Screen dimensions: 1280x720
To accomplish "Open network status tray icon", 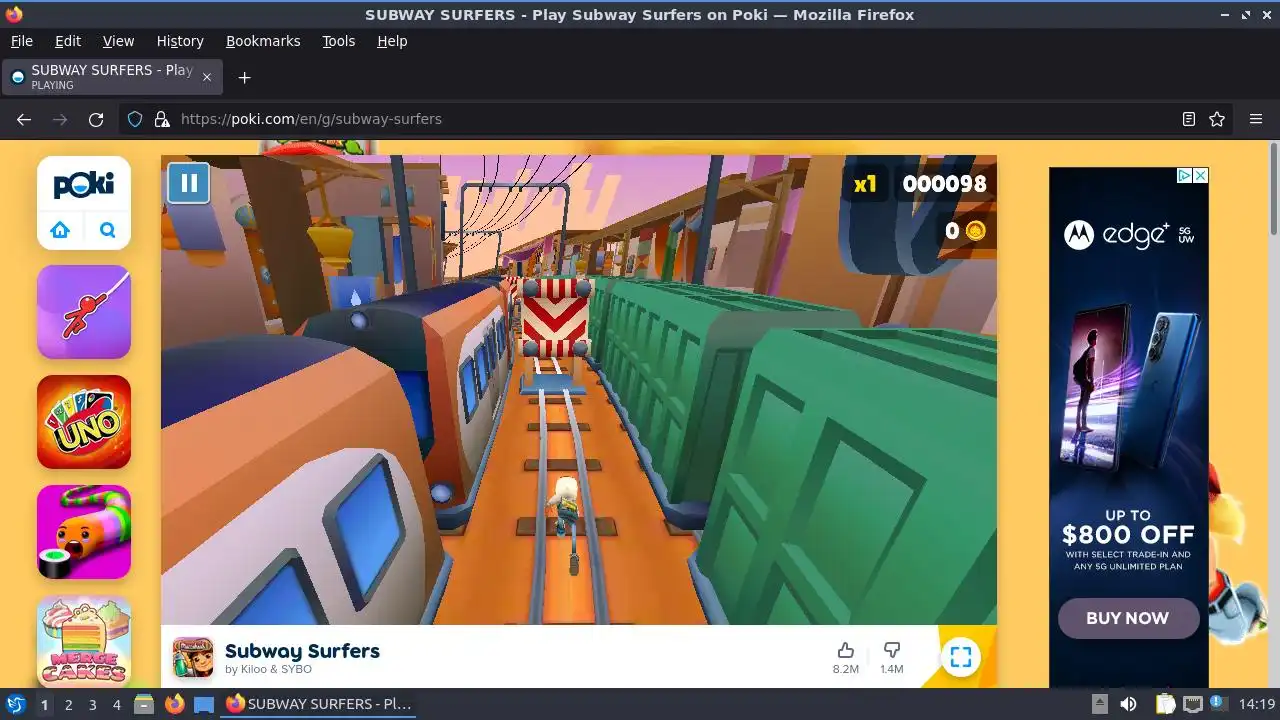I will [1192, 704].
